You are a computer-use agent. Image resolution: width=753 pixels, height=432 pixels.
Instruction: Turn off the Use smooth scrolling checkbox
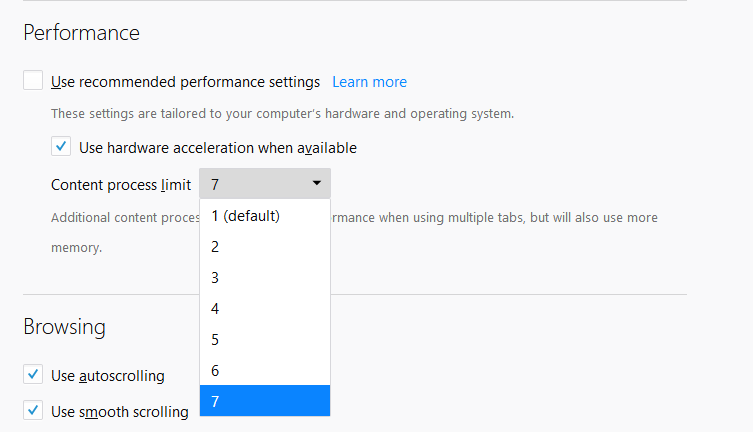(33, 411)
